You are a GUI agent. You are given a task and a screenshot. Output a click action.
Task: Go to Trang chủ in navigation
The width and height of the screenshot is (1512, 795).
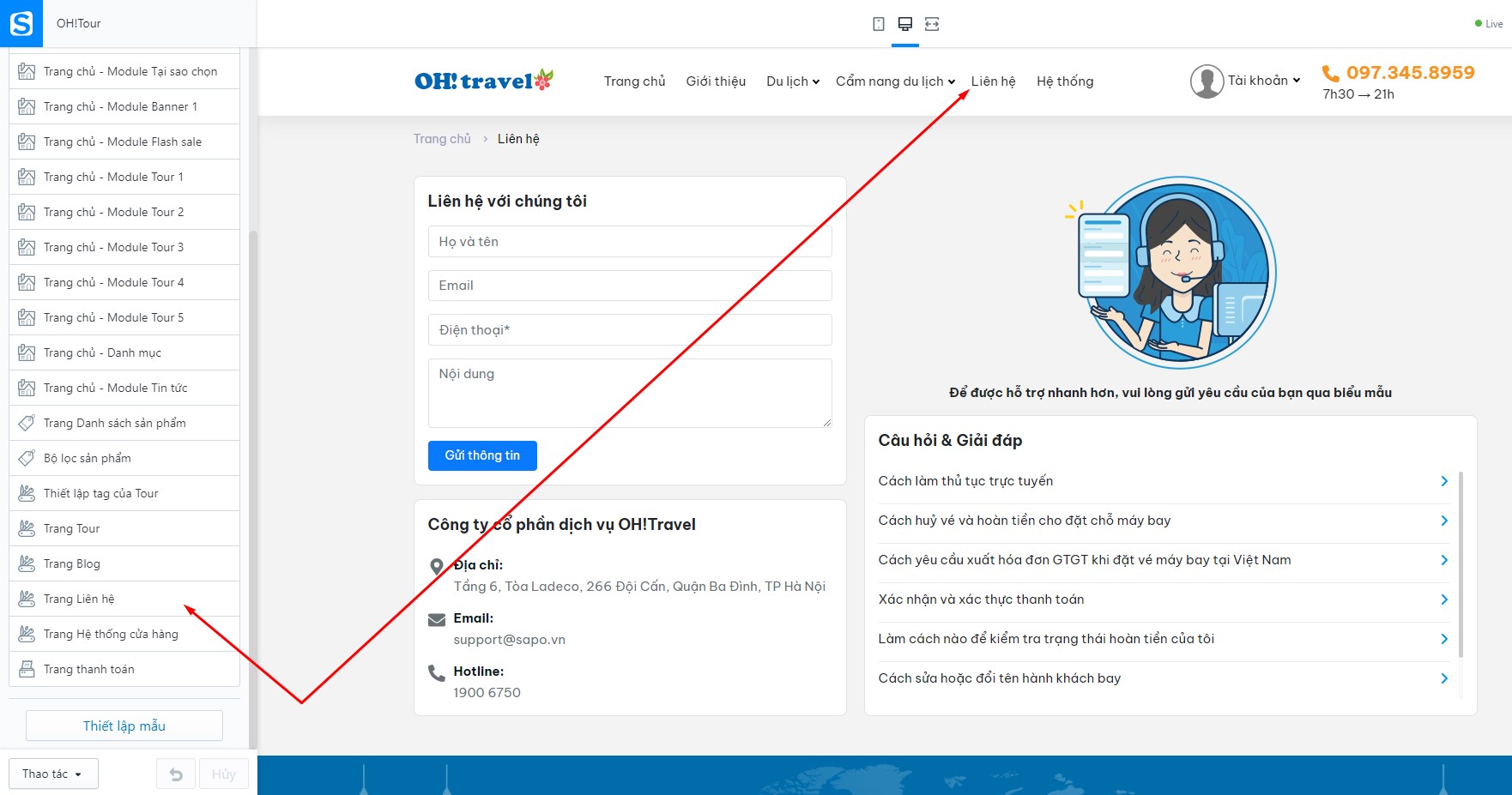coord(634,81)
